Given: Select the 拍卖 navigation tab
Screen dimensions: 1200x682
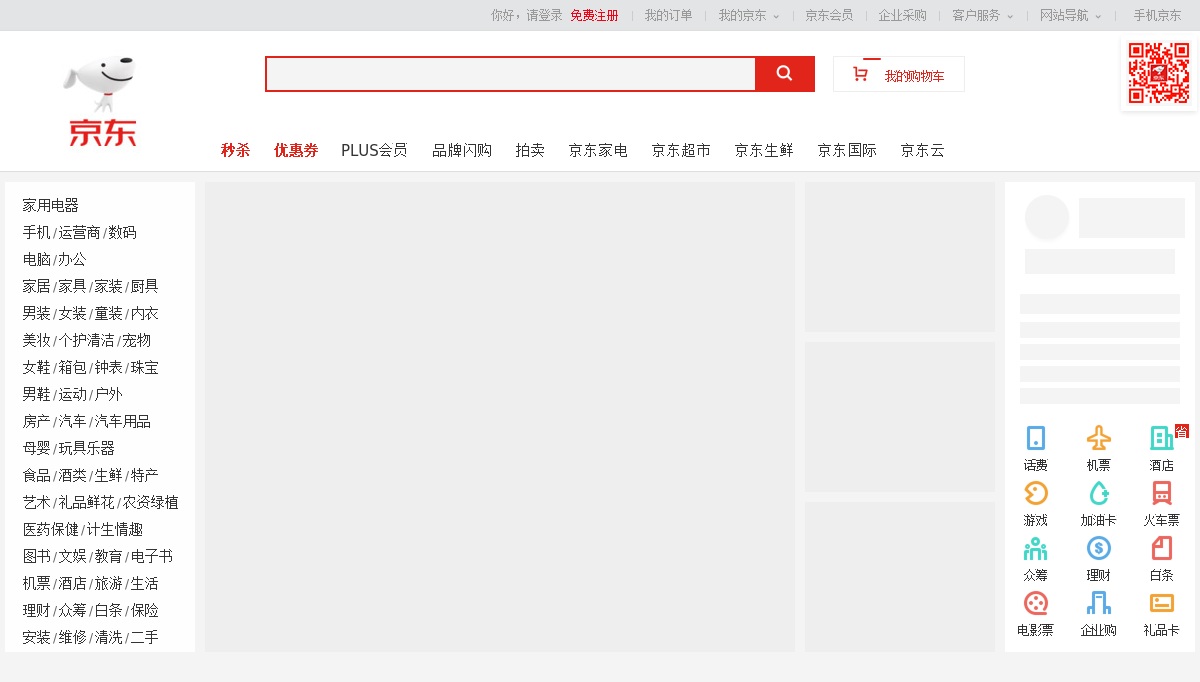Looking at the screenshot, I should (530, 150).
